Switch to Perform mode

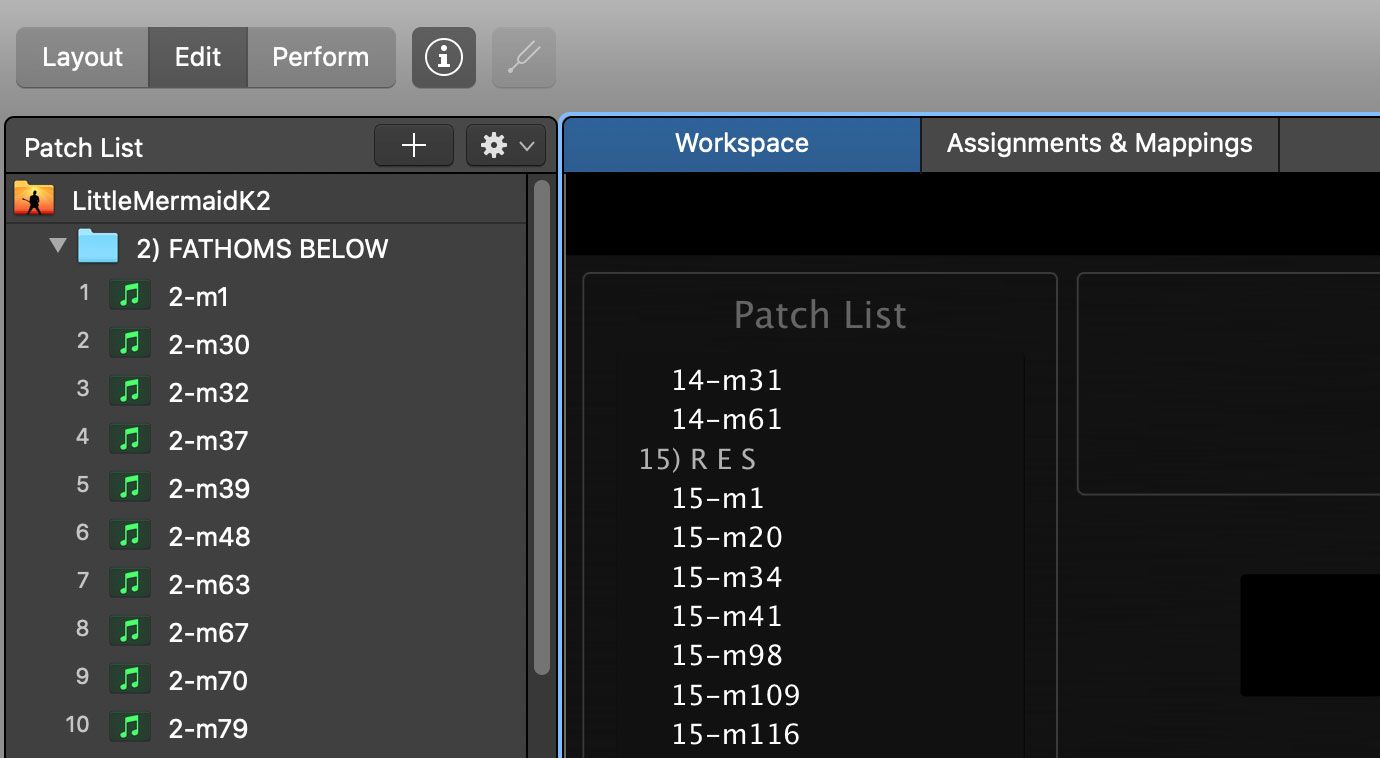pyautogui.click(x=321, y=57)
